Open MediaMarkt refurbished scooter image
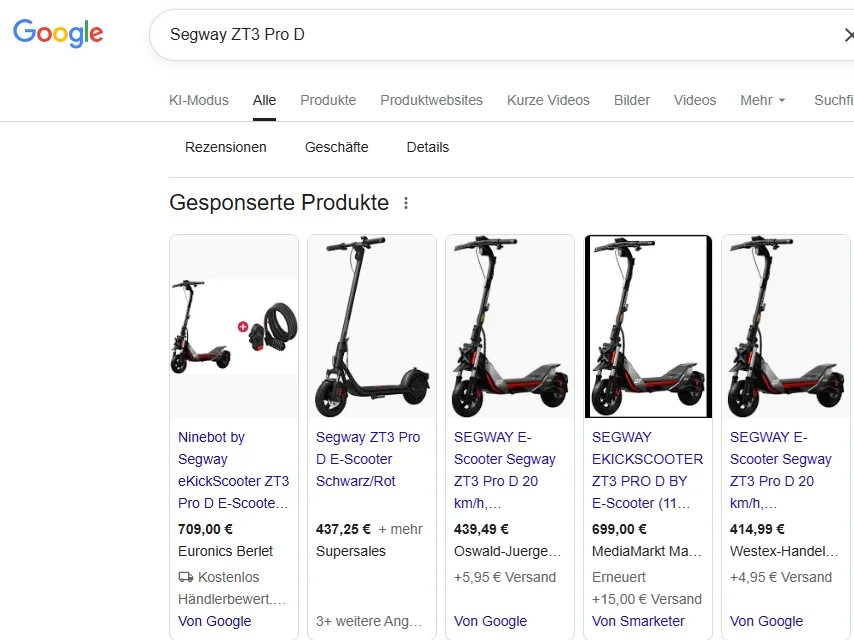The height and width of the screenshot is (640, 854). pyautogui.click(x=648, y=326)
